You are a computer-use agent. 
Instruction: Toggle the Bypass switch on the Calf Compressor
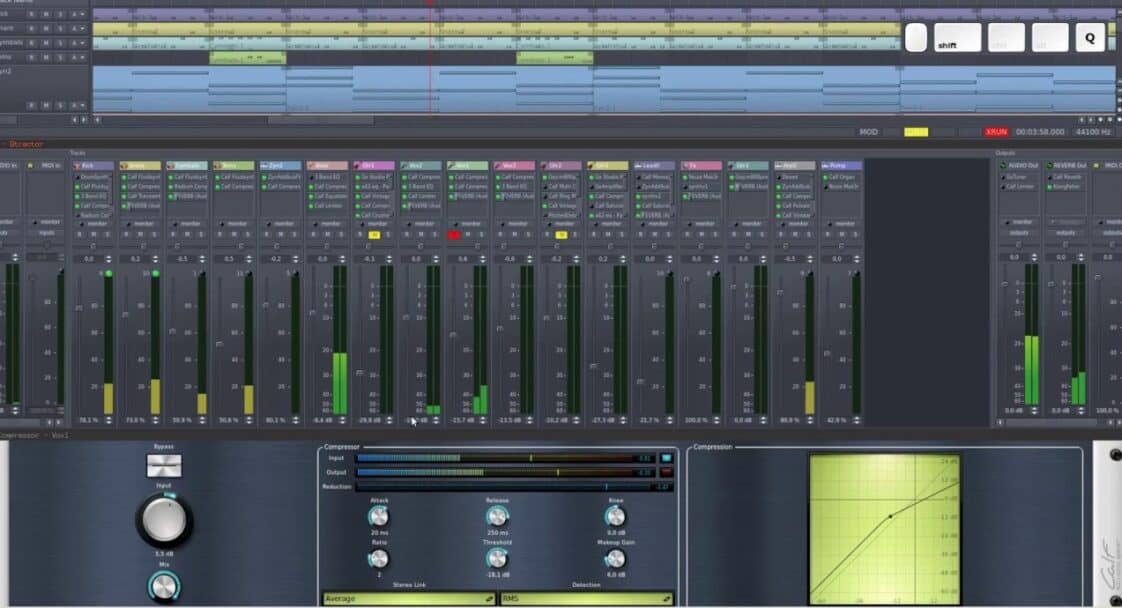(x=164, y=464)
